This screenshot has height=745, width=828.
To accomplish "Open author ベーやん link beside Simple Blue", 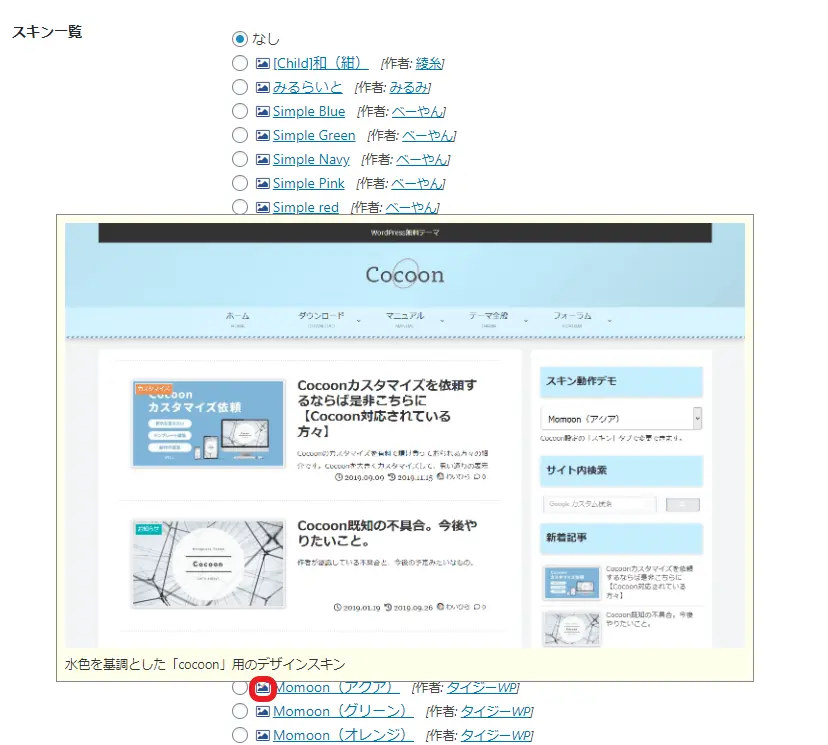I will (x=418, y=111).
